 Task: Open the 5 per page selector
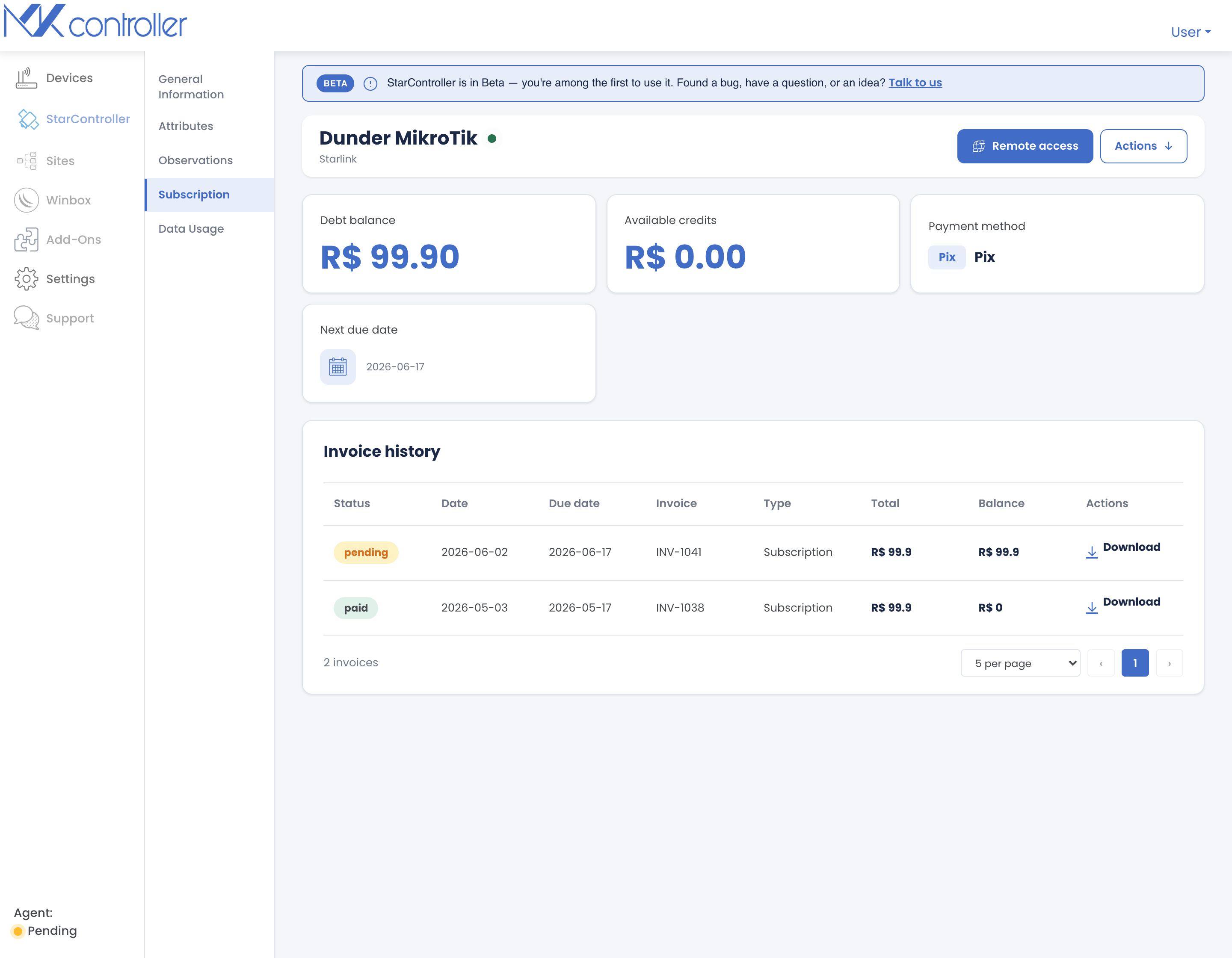[1020, 663]
